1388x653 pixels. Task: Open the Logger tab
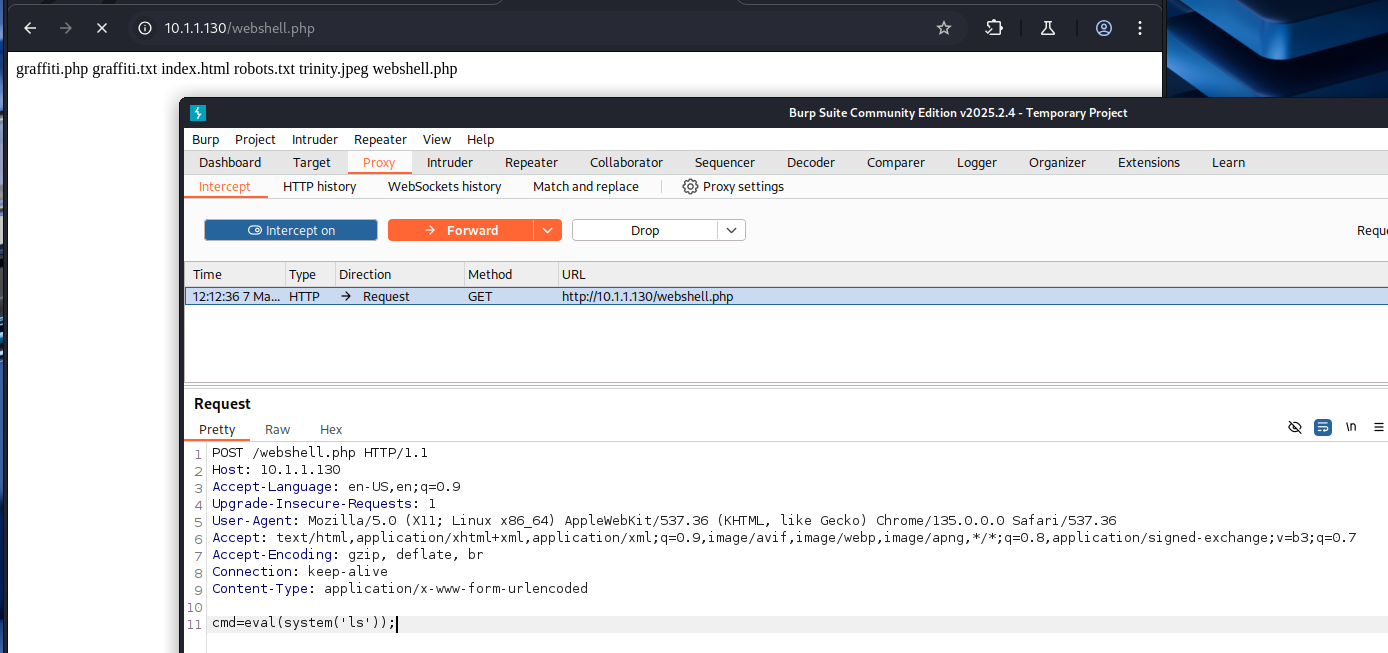[x=977, y=162]
